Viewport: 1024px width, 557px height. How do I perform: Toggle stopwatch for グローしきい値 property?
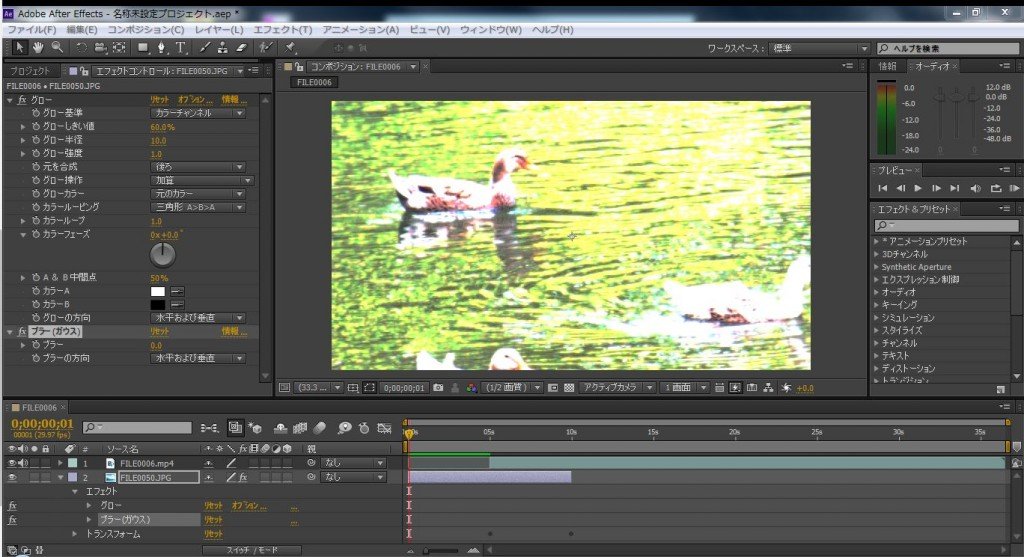click(36, 127)
